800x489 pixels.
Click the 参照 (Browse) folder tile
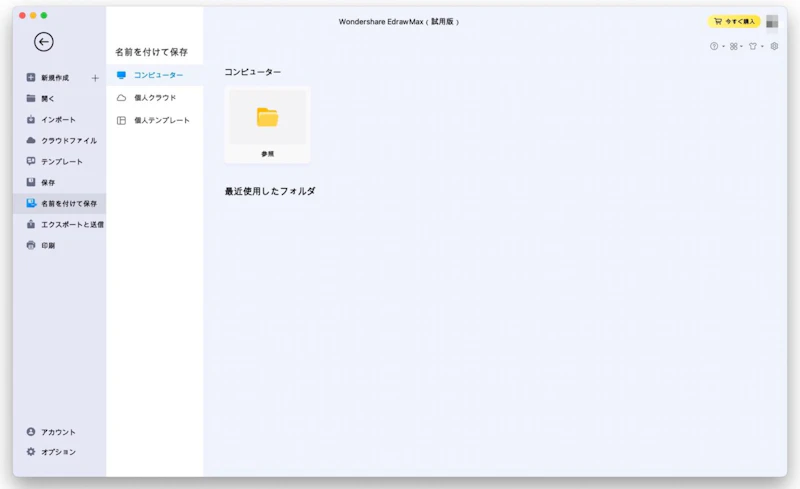(x=267, y=125)
